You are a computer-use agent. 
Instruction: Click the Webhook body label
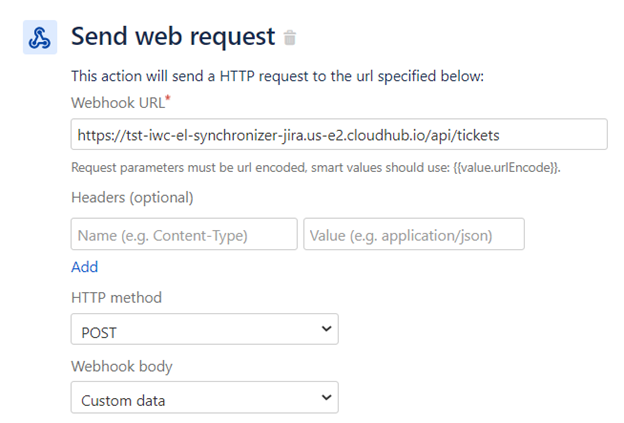[122, 366]
